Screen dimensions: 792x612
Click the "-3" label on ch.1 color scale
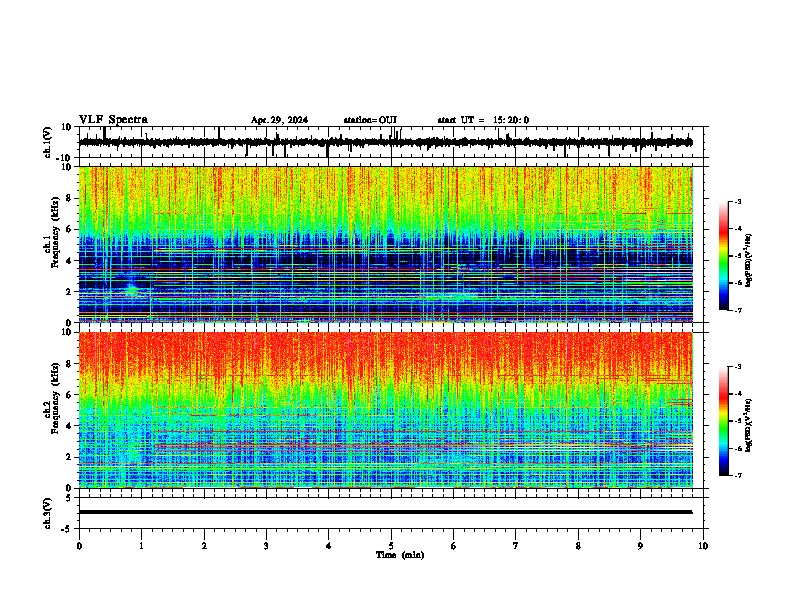click(737, 201)
